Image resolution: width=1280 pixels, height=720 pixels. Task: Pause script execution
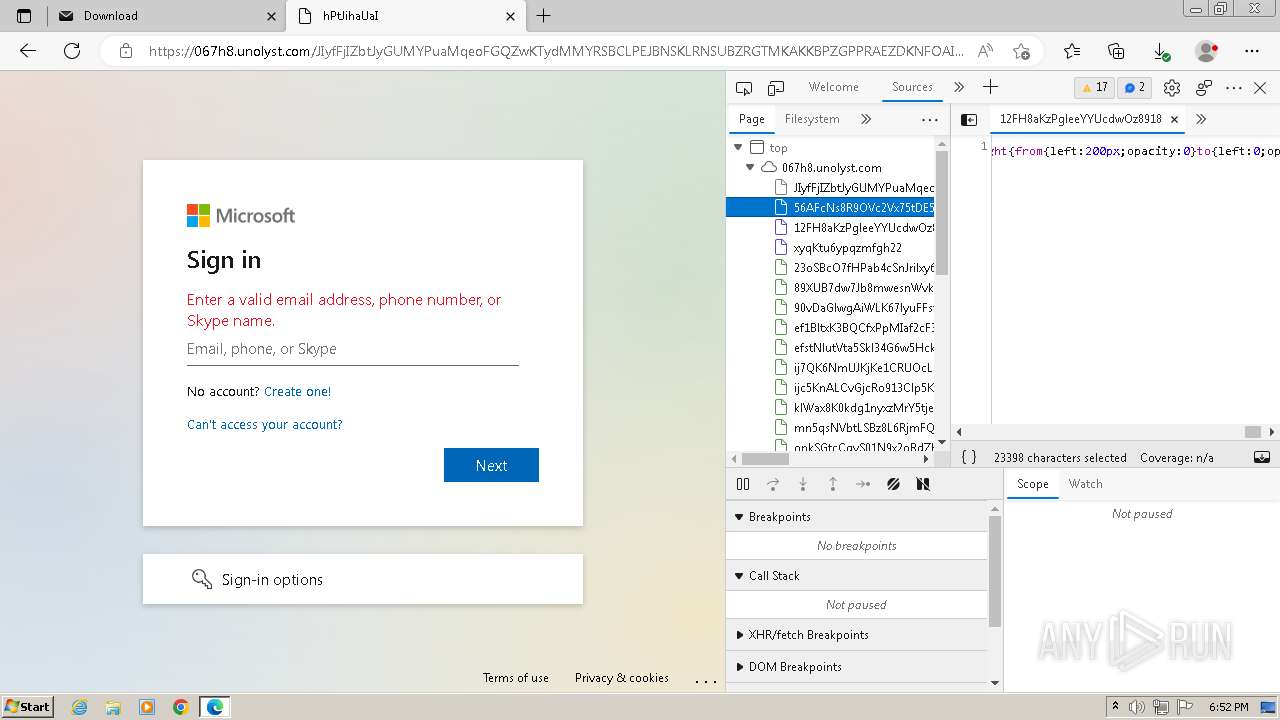(x=743, y=484)
